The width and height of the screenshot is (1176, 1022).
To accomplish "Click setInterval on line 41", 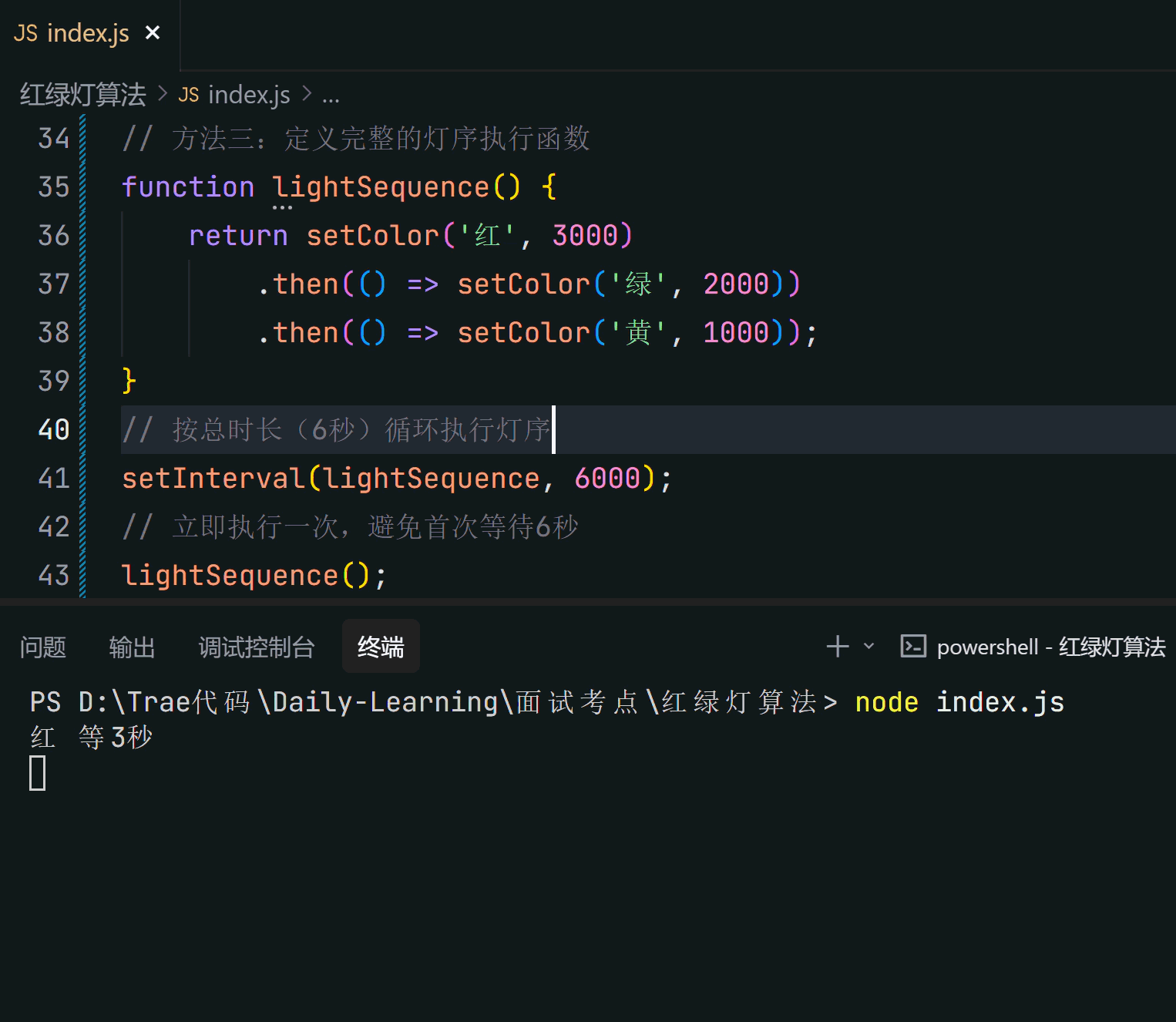I will (x=213, y=479).
